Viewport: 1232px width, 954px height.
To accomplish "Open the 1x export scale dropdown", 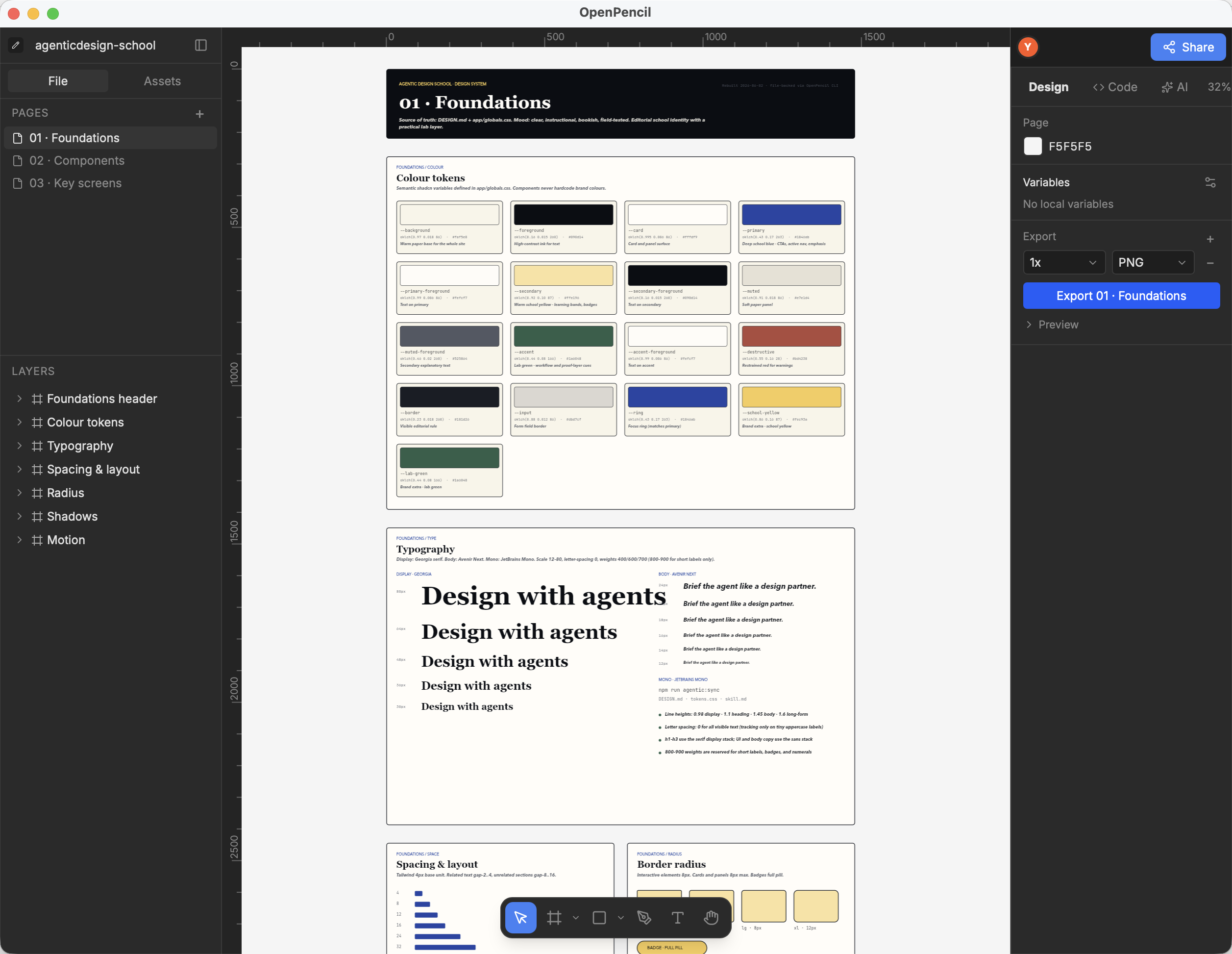I will [x=1063, y=262].
